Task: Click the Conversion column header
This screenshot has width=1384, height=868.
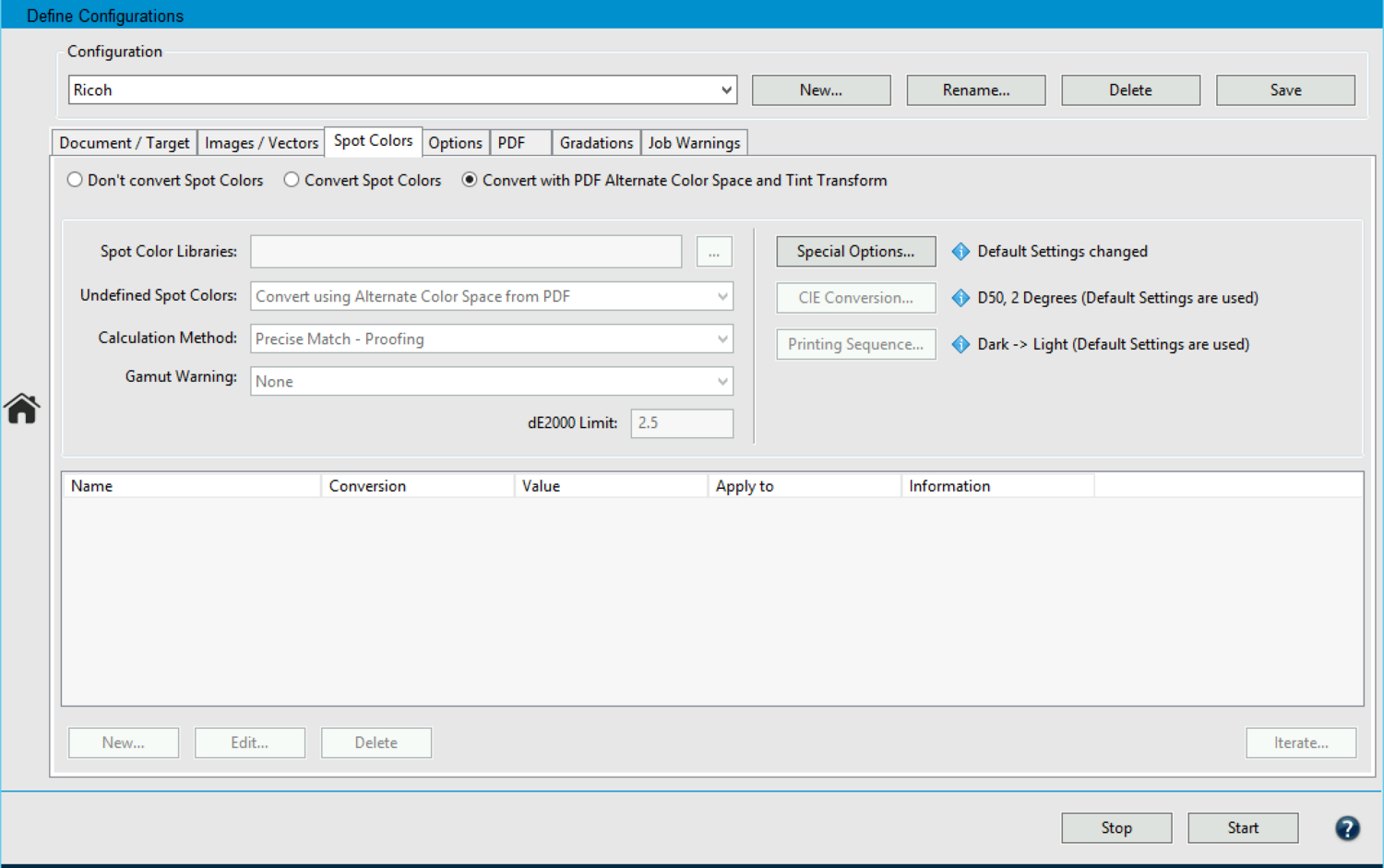Action: click(417, 486)
